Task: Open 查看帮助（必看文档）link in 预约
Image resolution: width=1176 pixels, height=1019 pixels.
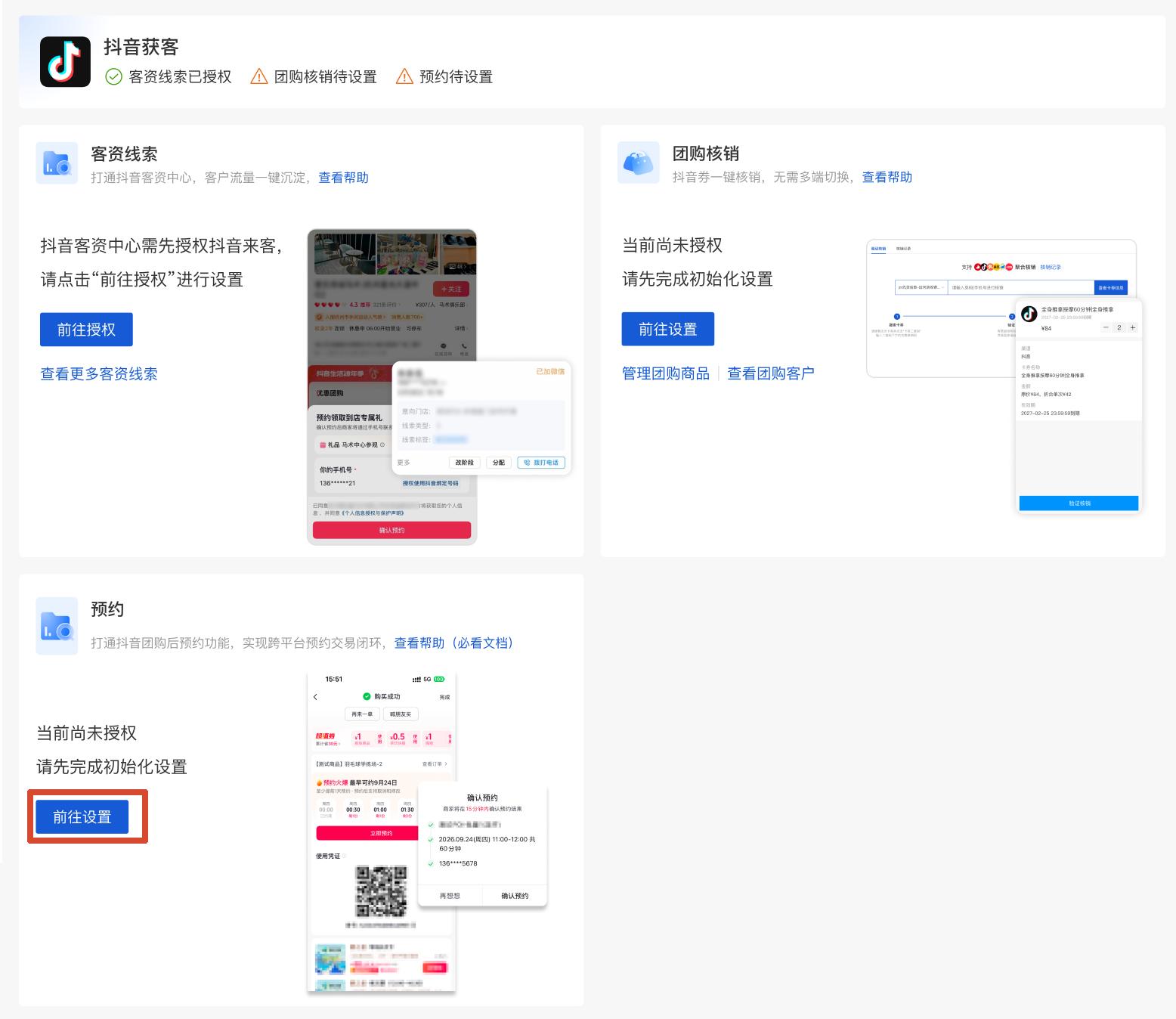Action: [x=453, y=643]
